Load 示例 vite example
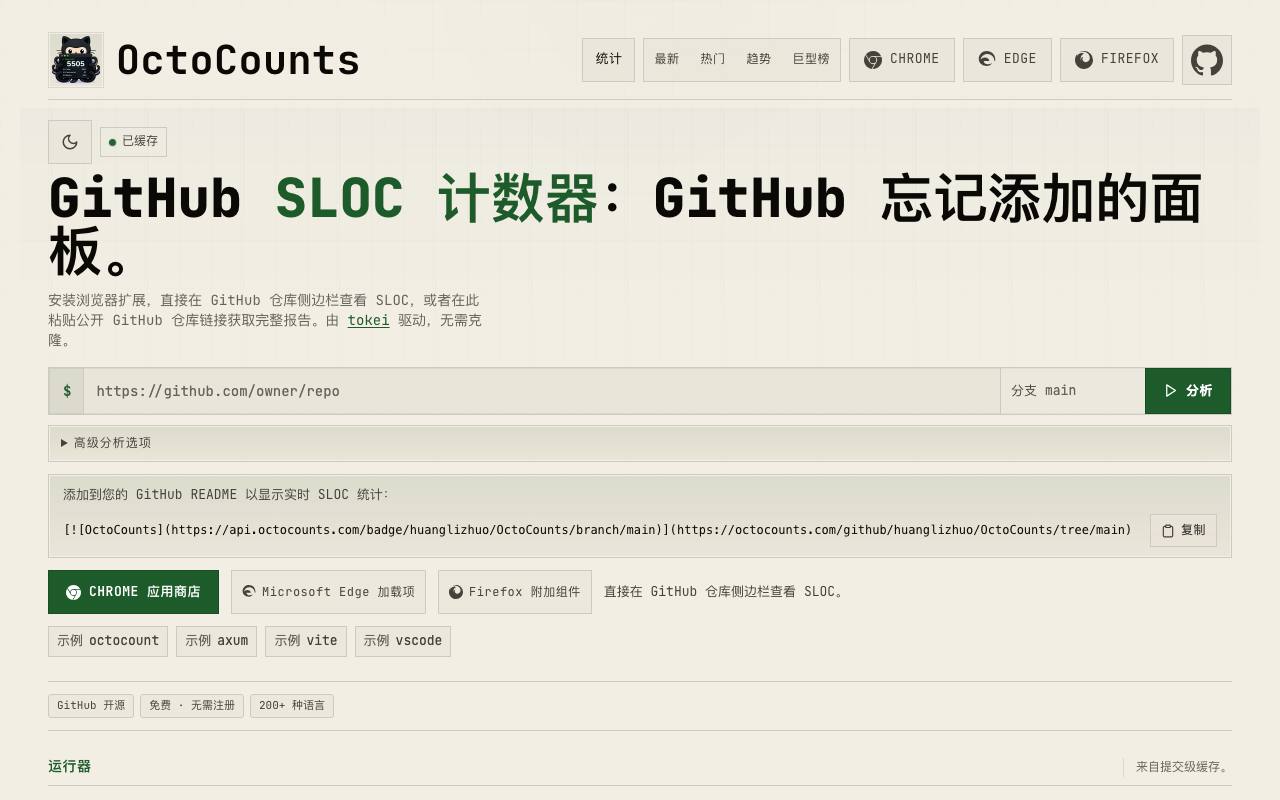Screen dimensions: 1280x800 (306, 641)
